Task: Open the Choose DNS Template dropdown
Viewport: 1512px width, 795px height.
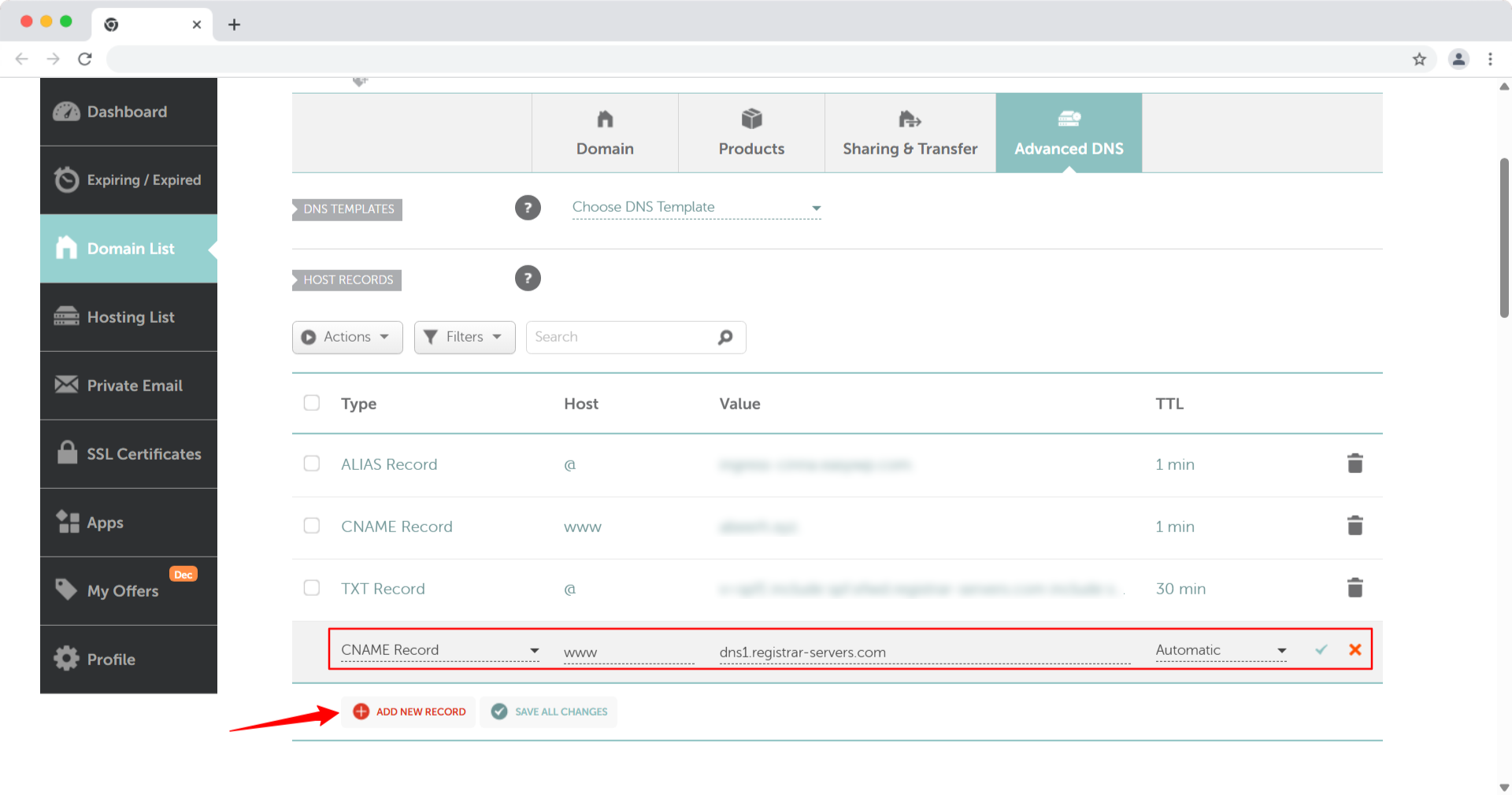Action: point(696,207)
